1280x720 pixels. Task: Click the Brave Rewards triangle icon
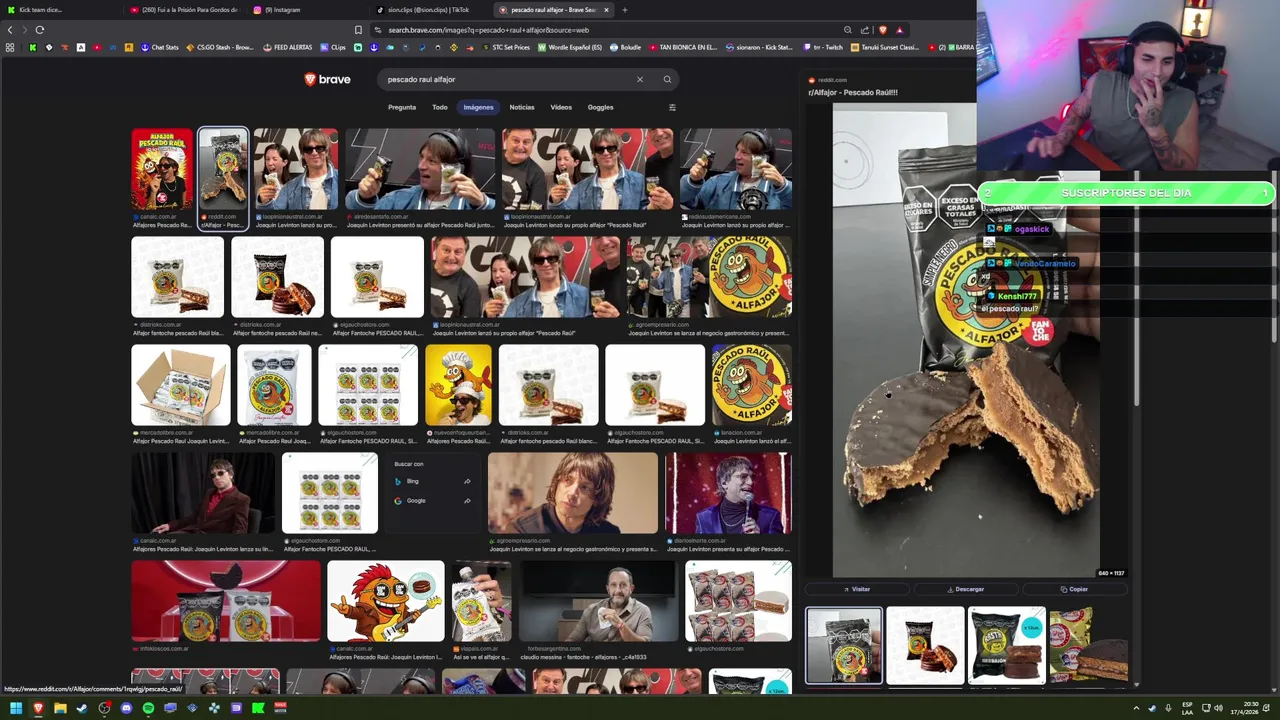[899, 30]
